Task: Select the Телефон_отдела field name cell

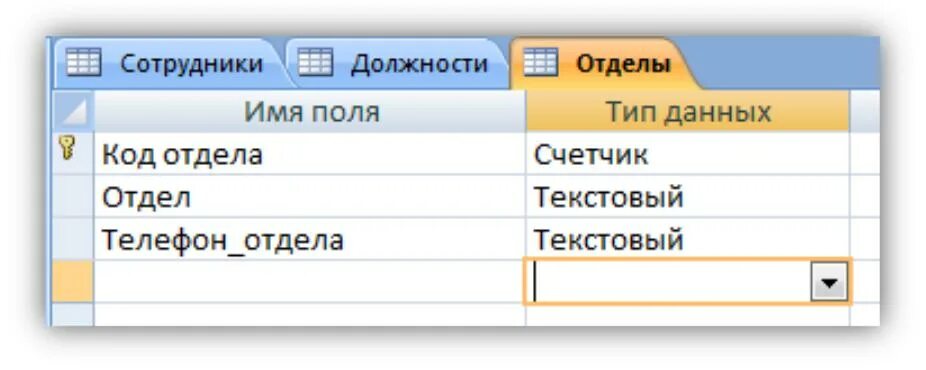Action: 309,239
